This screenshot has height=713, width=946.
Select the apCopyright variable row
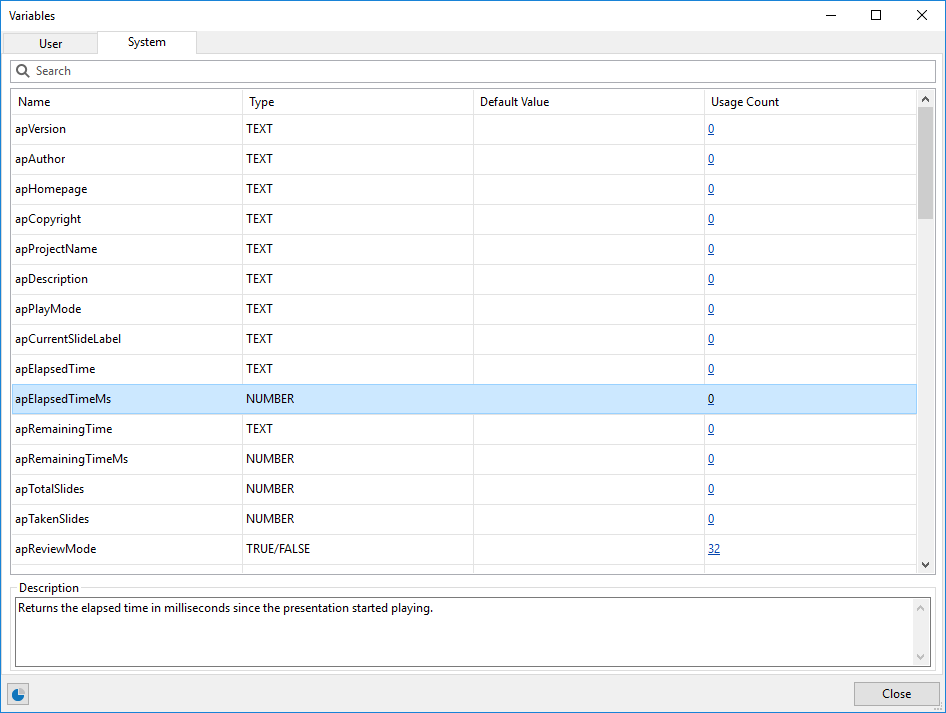click(464, 219)
